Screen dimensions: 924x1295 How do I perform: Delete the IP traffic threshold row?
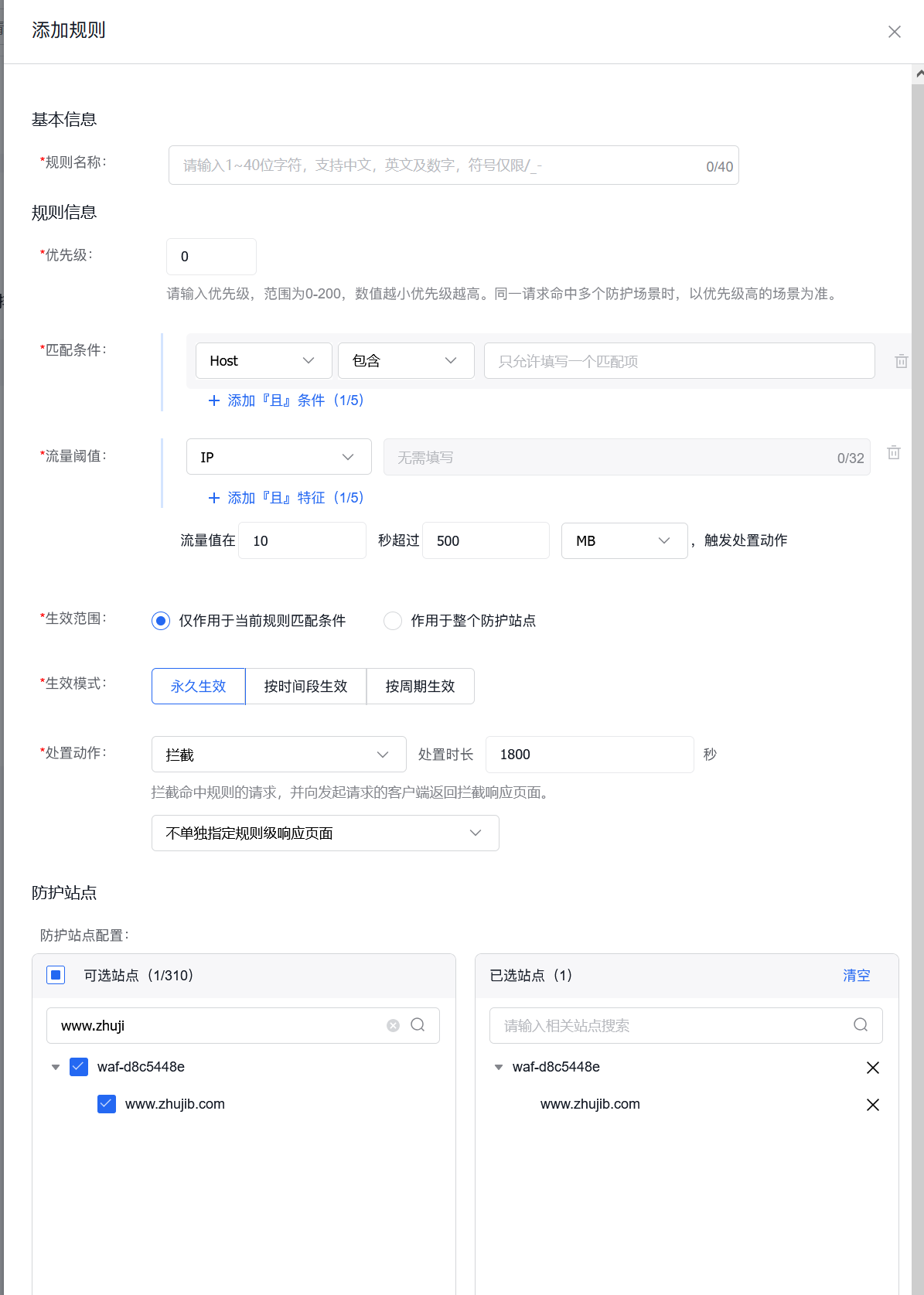894,453
